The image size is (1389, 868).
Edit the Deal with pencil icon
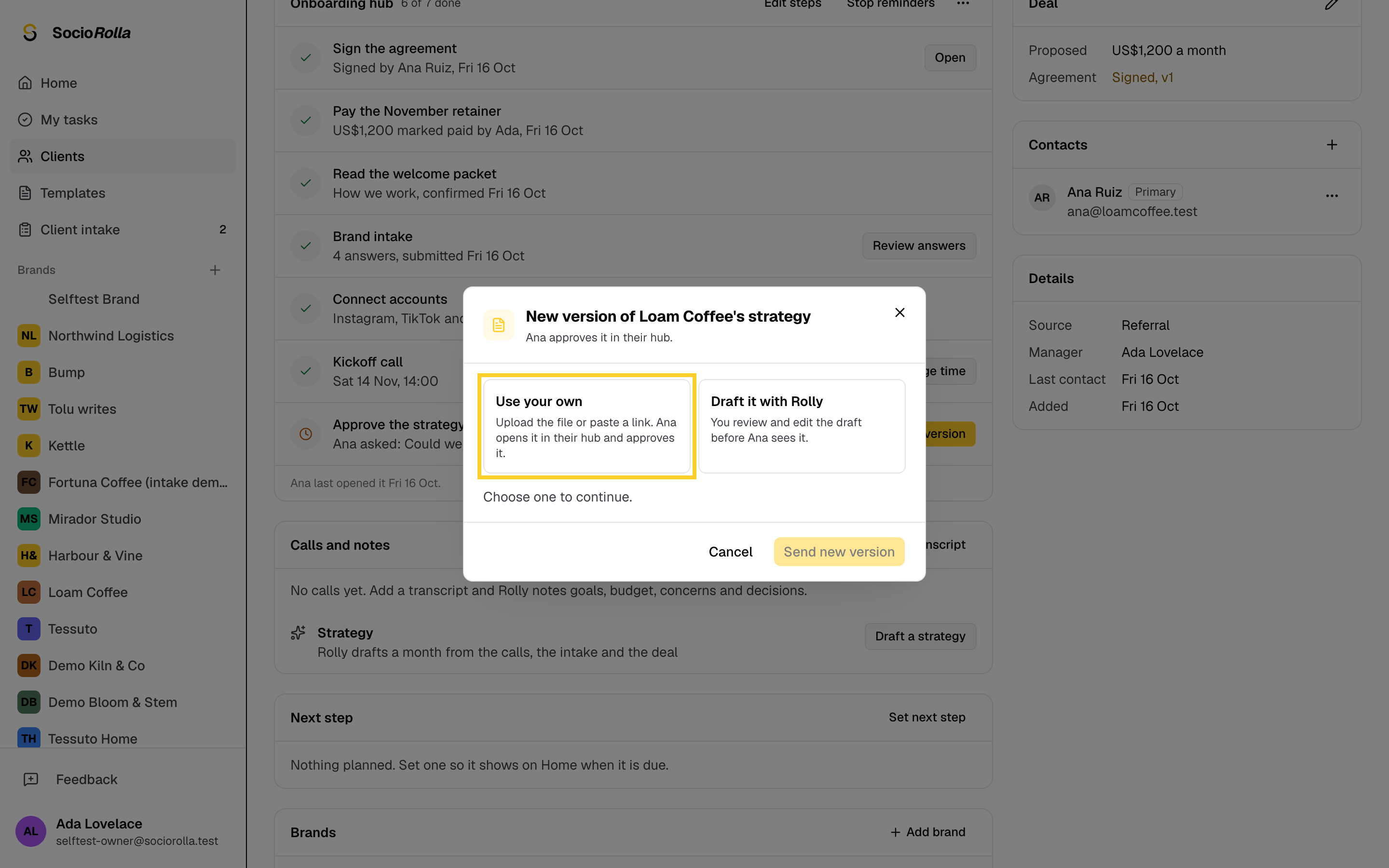tap(1332, 5)
